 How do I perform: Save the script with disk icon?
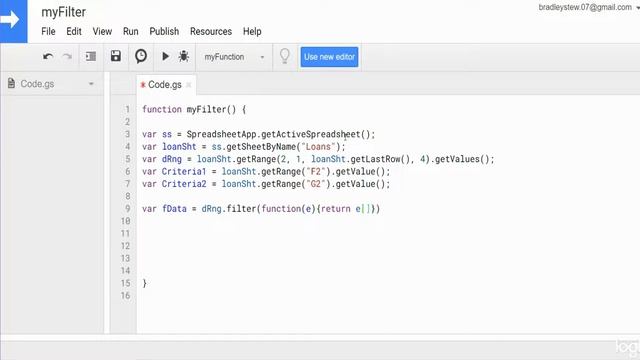tap(116, 56)
